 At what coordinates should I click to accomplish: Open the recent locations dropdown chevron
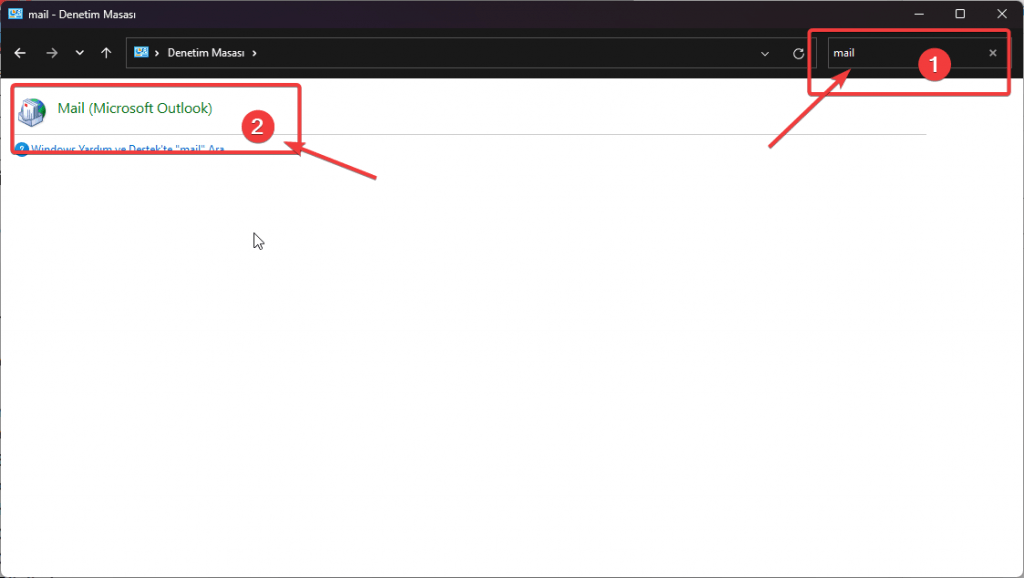point(80,53)
